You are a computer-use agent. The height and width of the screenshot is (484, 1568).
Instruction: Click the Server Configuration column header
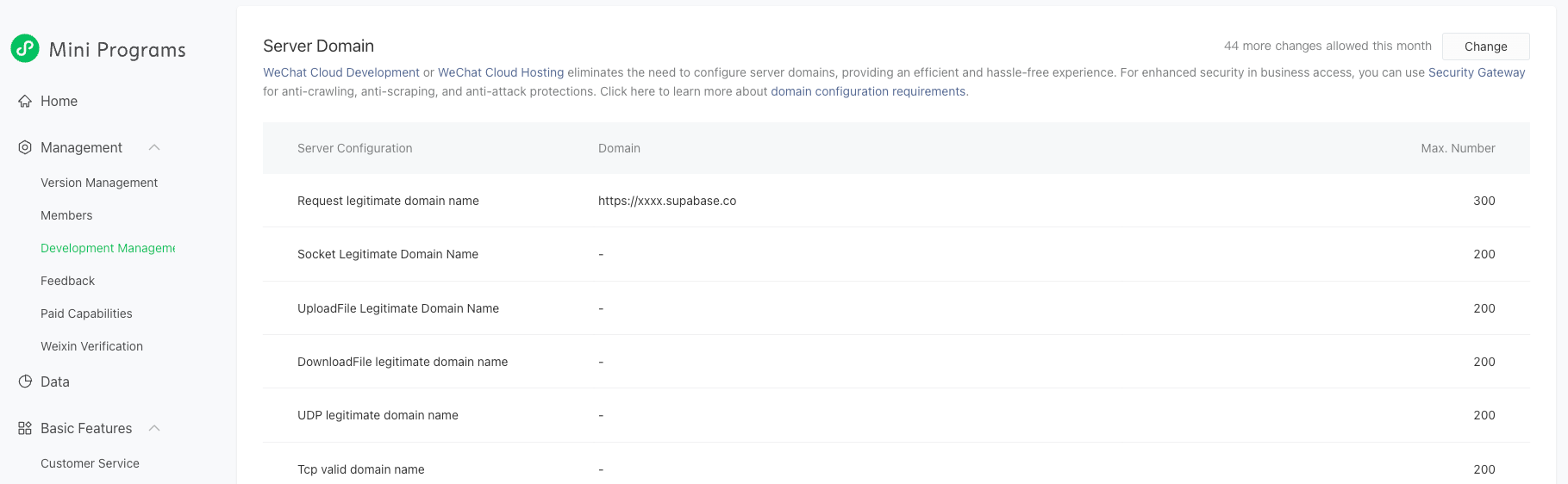click(354, 148)
